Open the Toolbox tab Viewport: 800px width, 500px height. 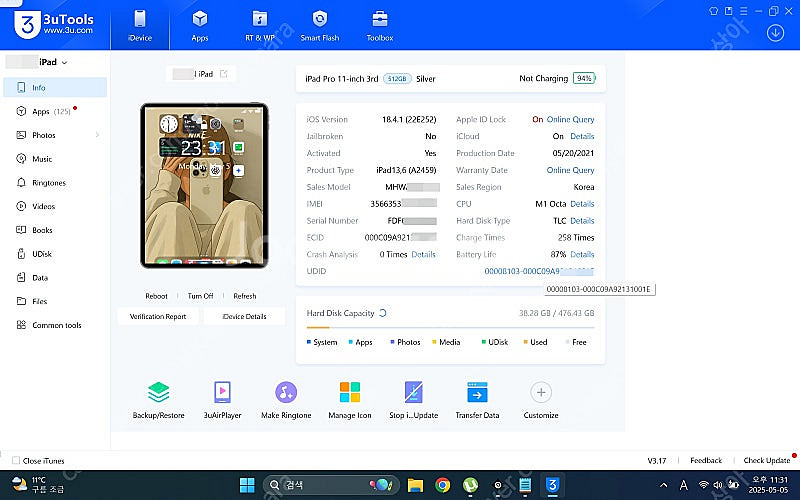pyautogui.click(x=380, y=26)
